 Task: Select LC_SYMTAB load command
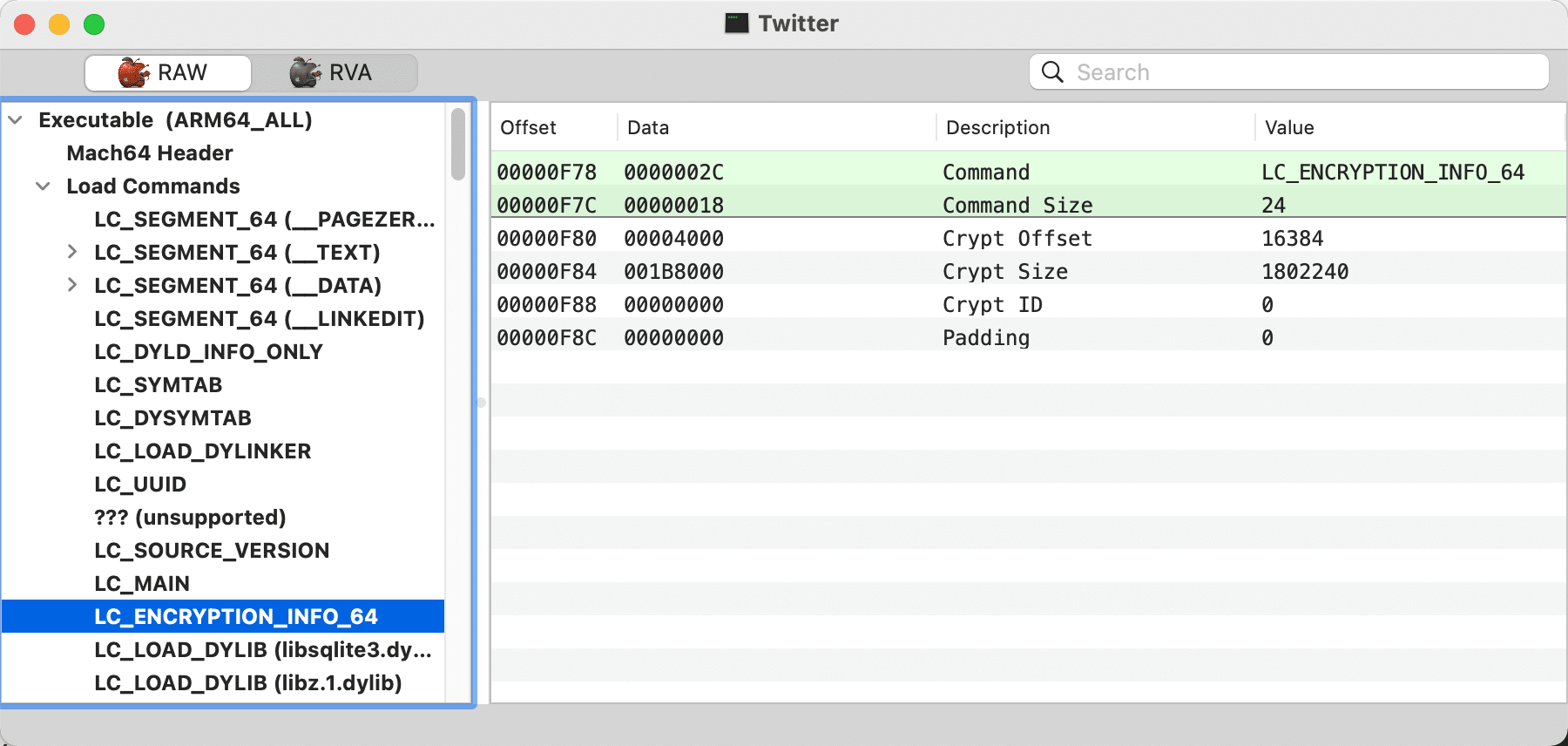tap(158, 385)
